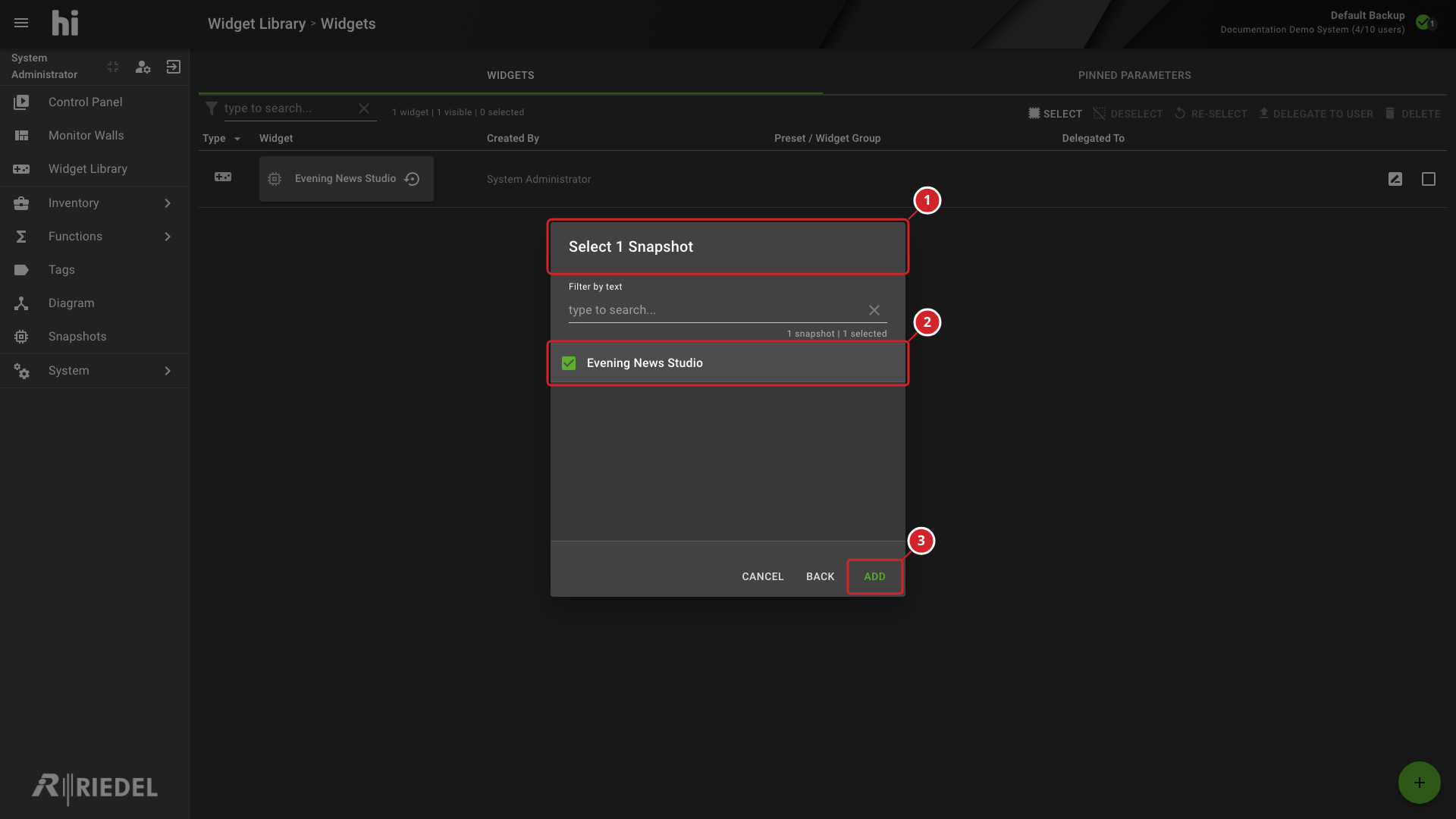1456x819 pixels.
Task: Click Cancel in snapshot dialog
Action: [x=763, y=576]
